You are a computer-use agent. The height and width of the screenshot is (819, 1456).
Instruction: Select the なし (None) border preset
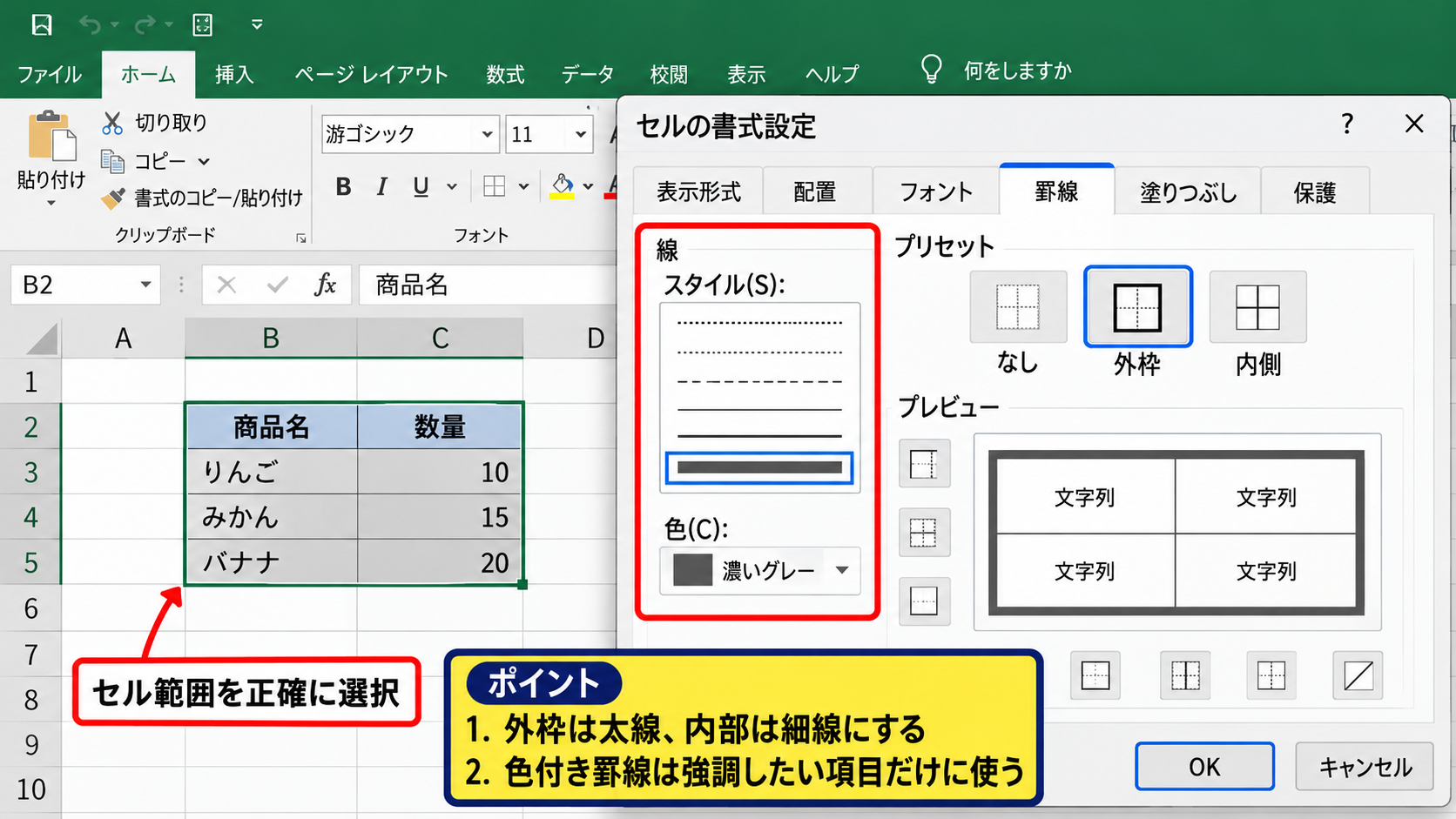(x=1018, y=306)
